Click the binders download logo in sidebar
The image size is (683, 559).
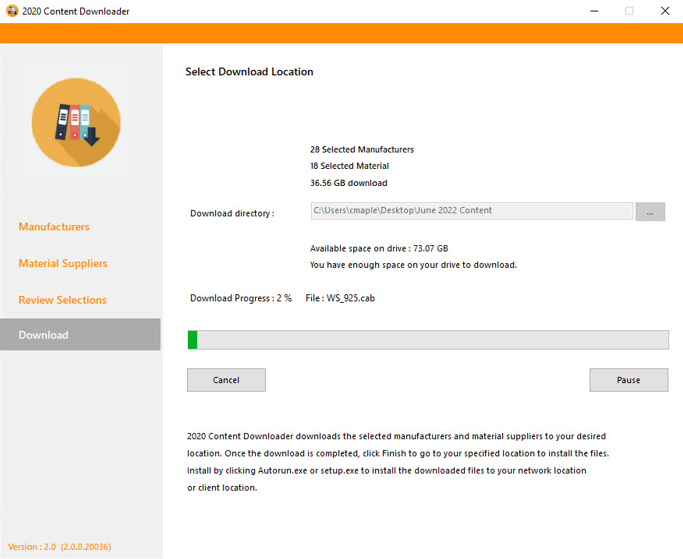tap(76, 122)
